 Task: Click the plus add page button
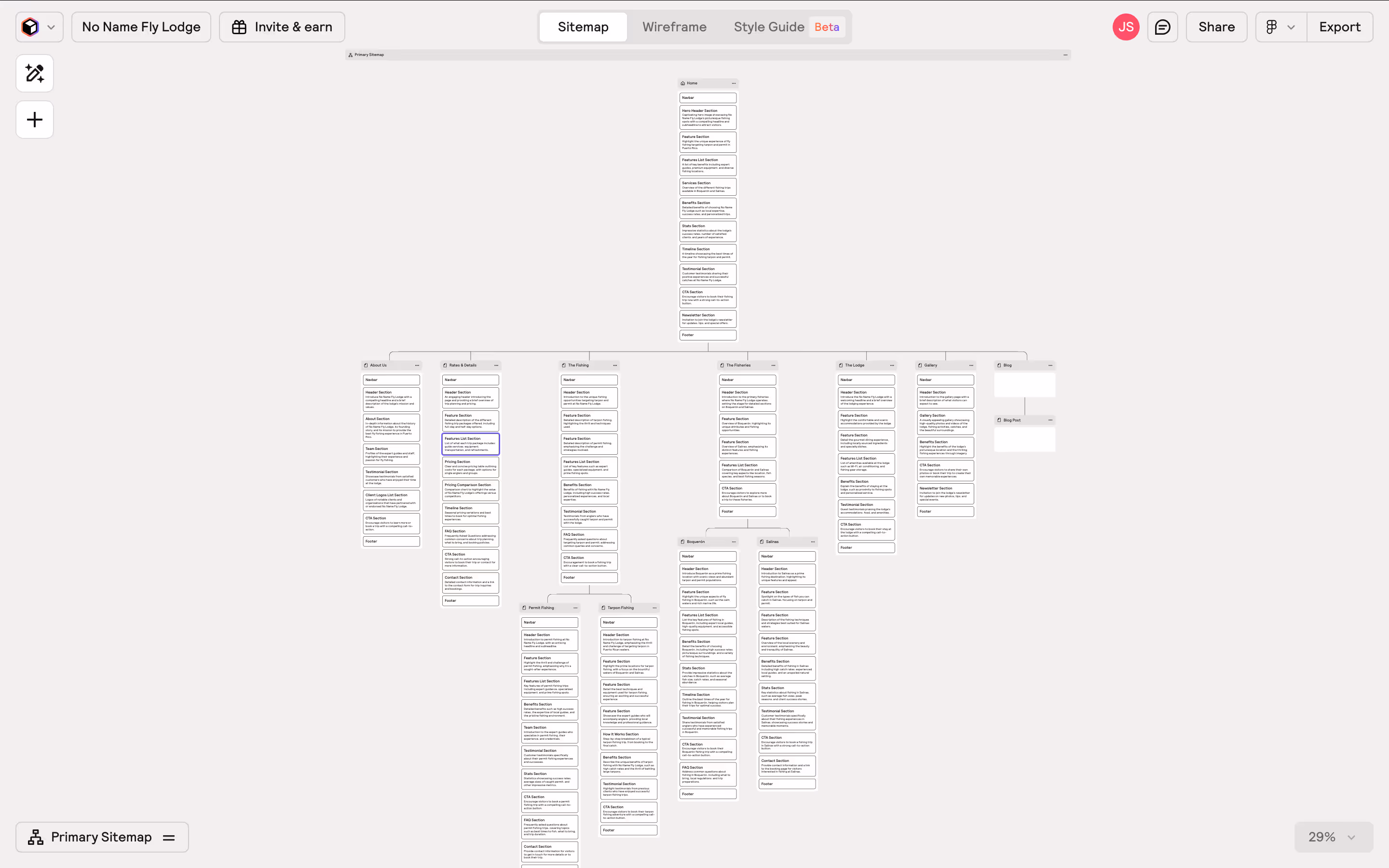(x=34, y=120)
